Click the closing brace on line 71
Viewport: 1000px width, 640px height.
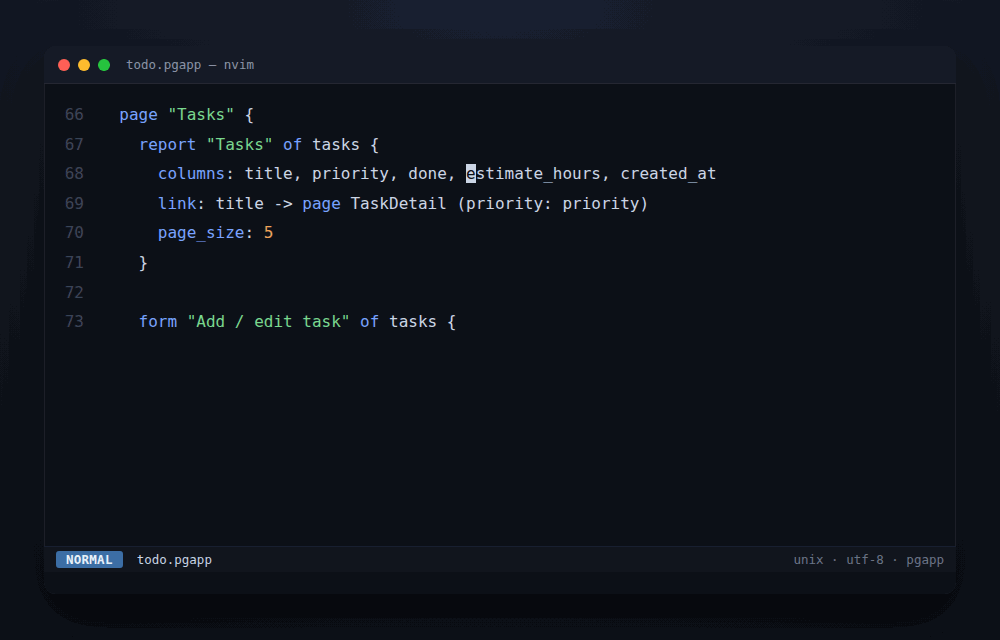coord(143,263)
